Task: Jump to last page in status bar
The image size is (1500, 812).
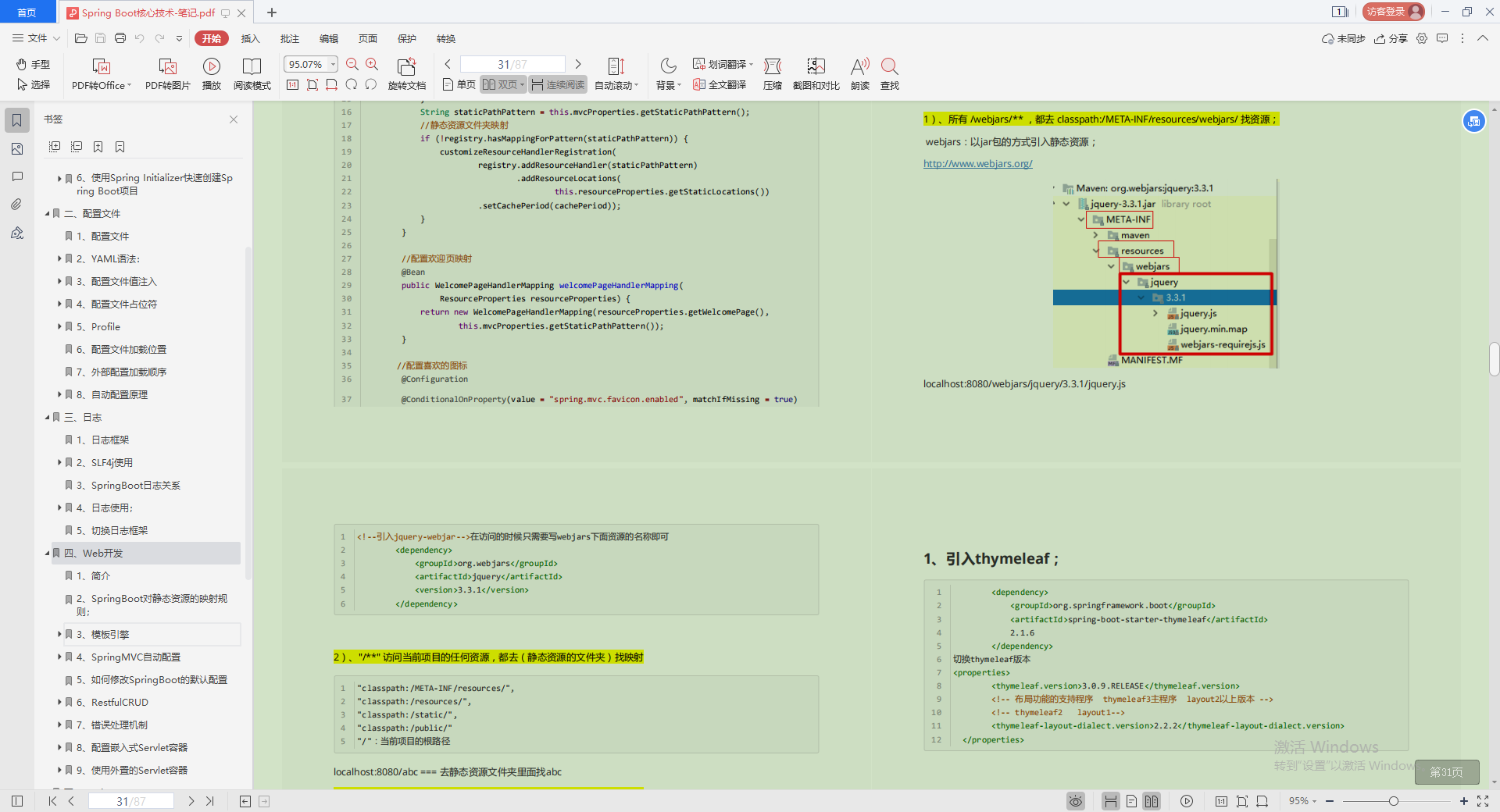Action: (210, 801)
